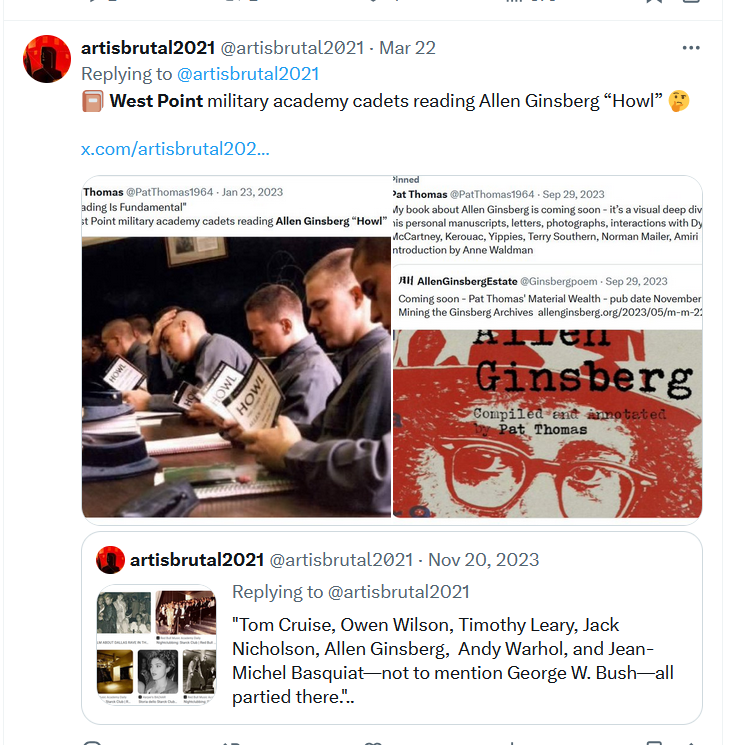This screenshot has height=745, width=729.
Task: Click the book emoji before West Point
Action: pyautogui.click(x=92, y=101)
